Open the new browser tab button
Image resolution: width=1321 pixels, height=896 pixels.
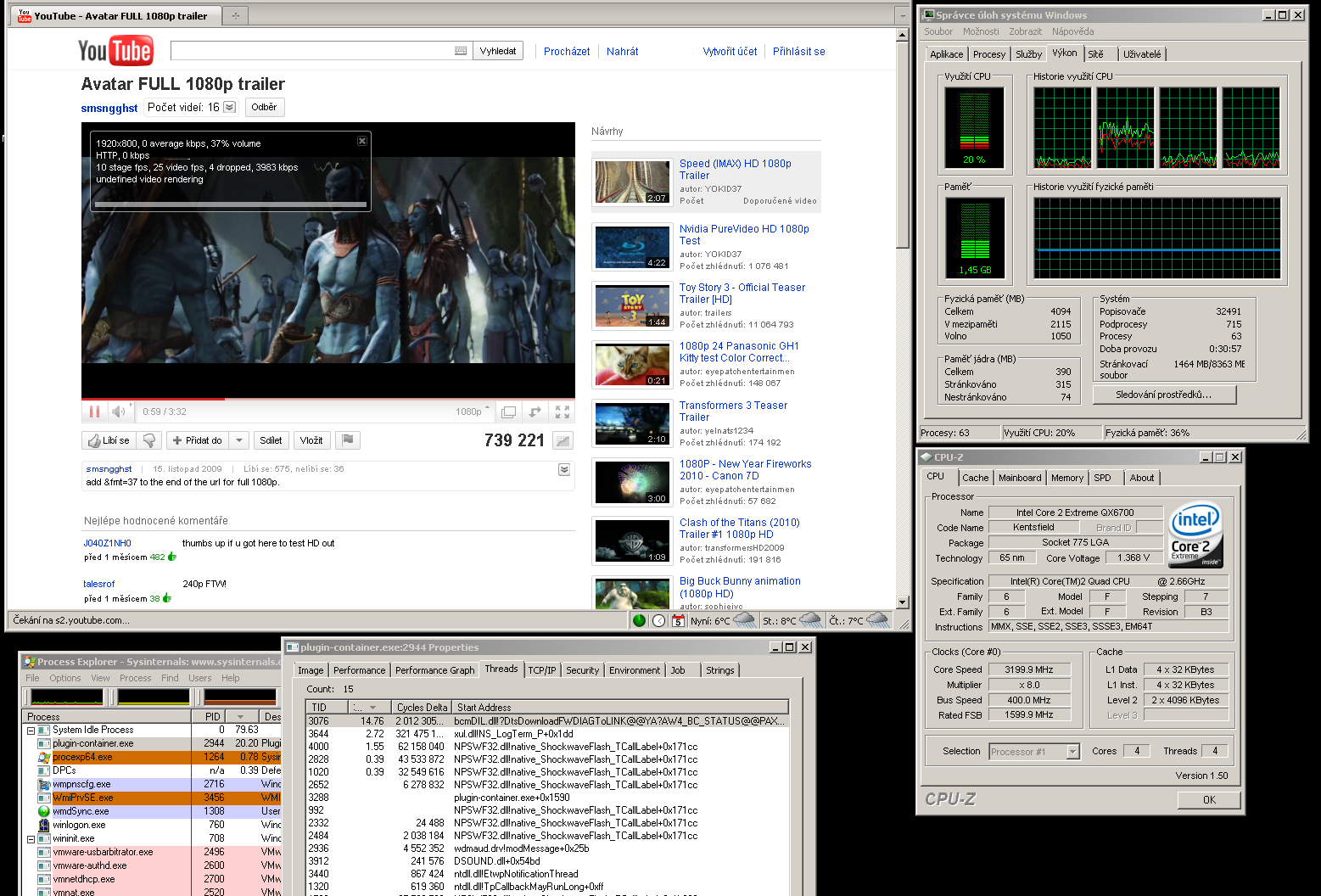pyautogui.click(x=235, y=15)
